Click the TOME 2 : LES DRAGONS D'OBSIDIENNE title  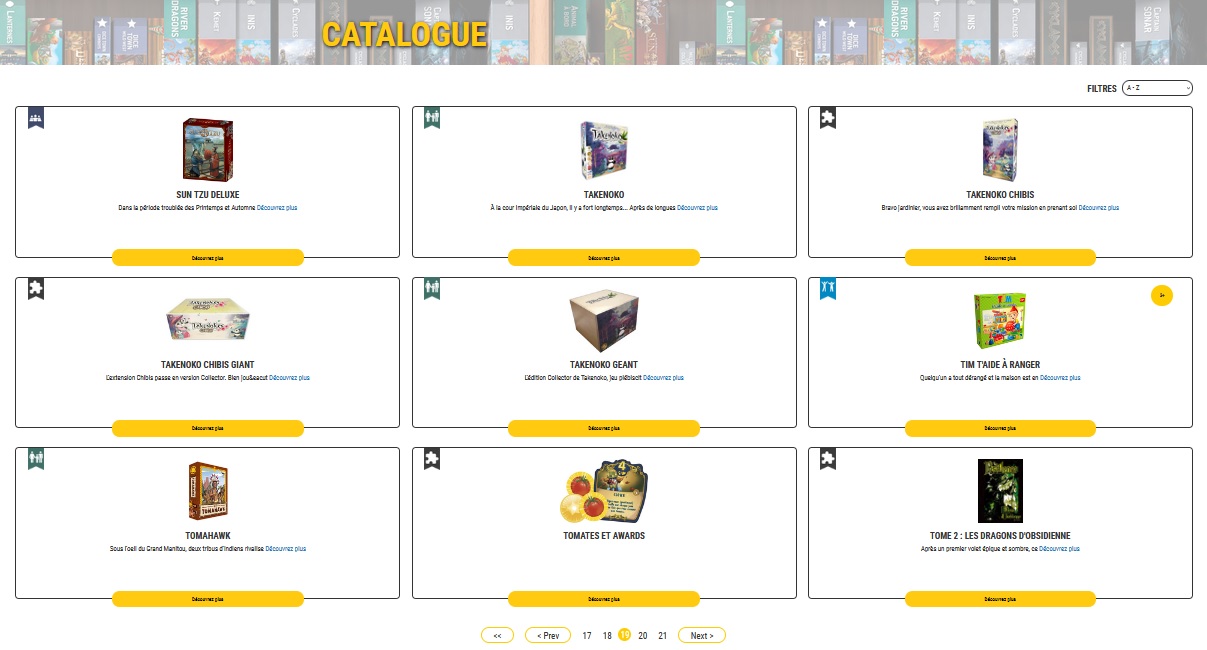[1000, 536]
